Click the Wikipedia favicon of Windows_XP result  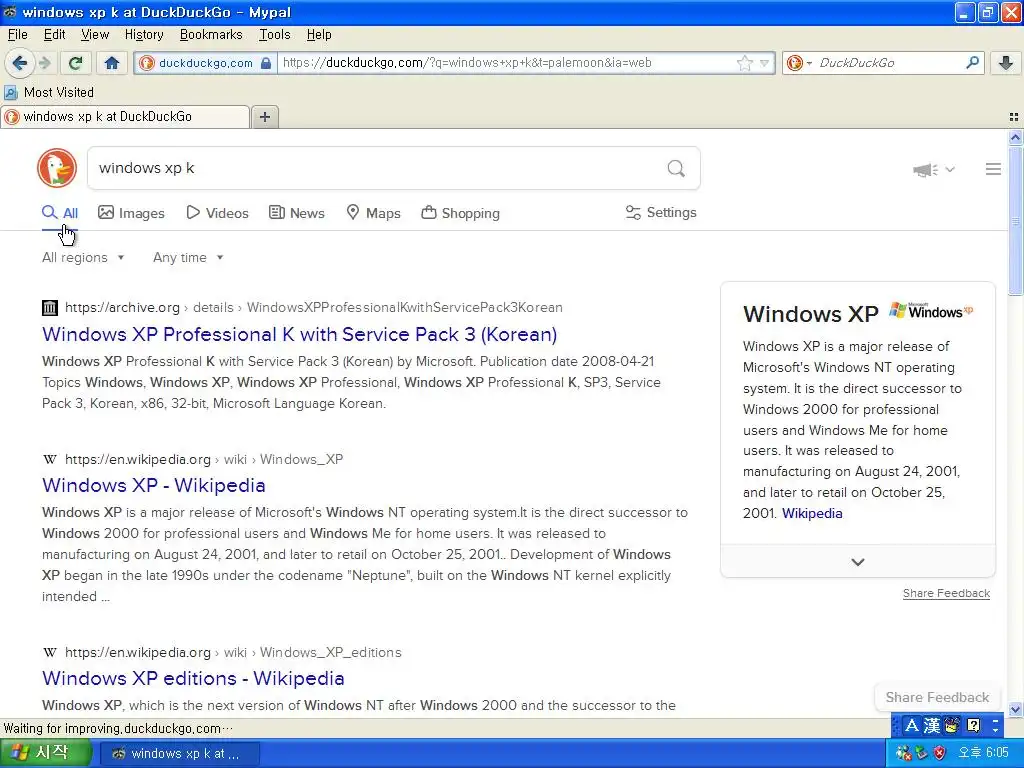50,459
